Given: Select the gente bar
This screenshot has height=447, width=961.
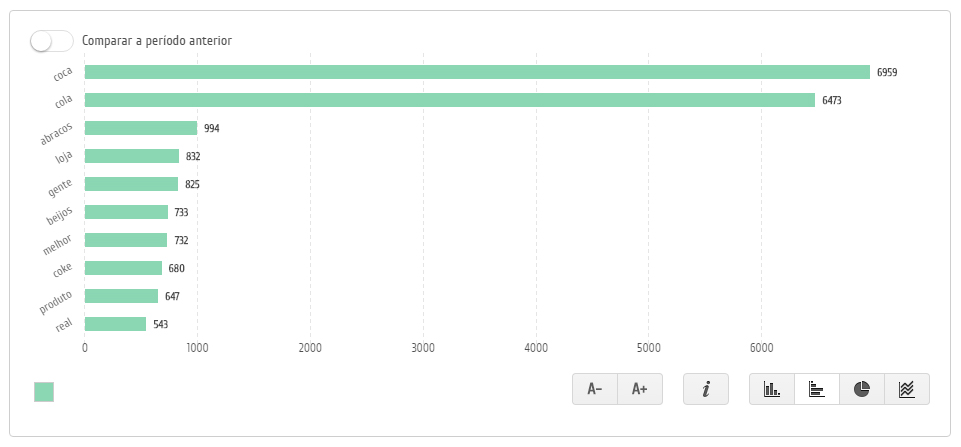Looking at the screenshot, I should (x=131, y=184).
